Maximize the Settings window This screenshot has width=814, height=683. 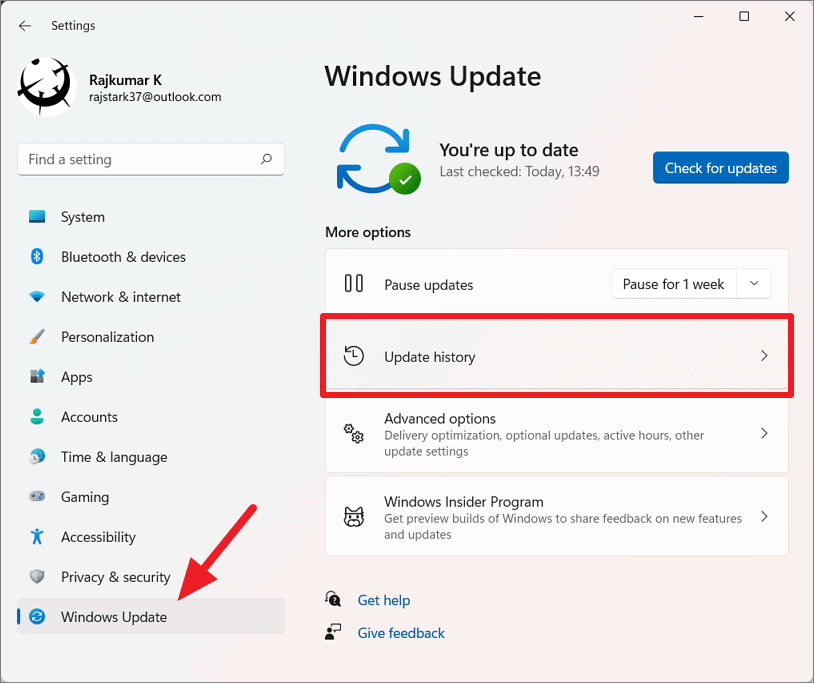pos(744,16)
